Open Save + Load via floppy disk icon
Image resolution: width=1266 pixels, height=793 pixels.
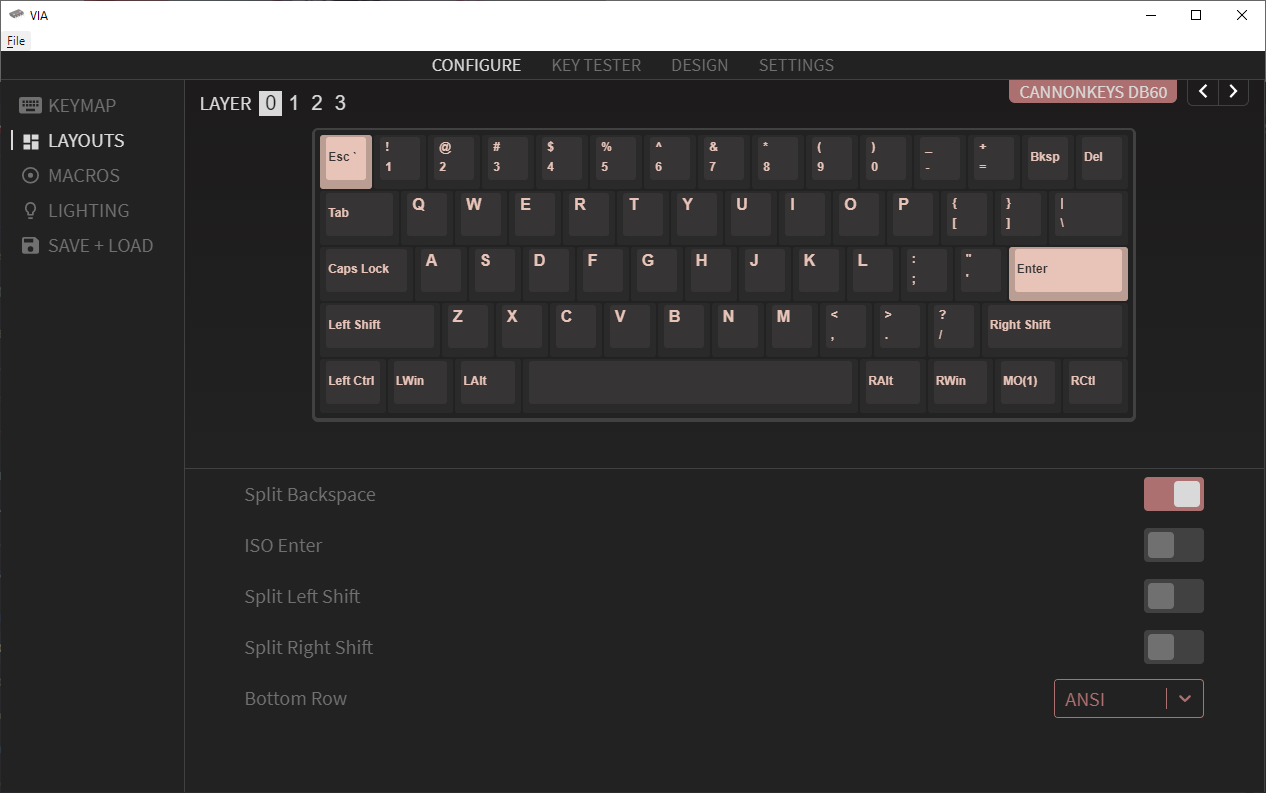(x=30, y=246)
